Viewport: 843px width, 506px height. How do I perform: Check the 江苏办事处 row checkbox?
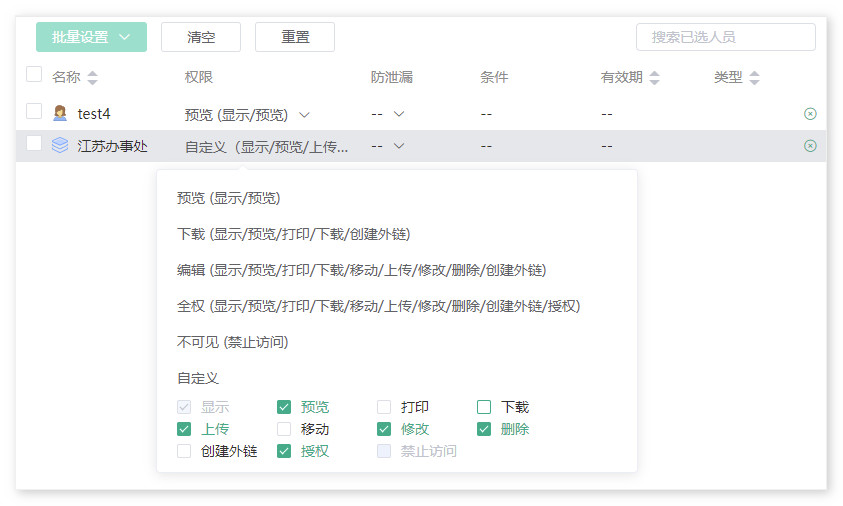(x=34, y=144)
